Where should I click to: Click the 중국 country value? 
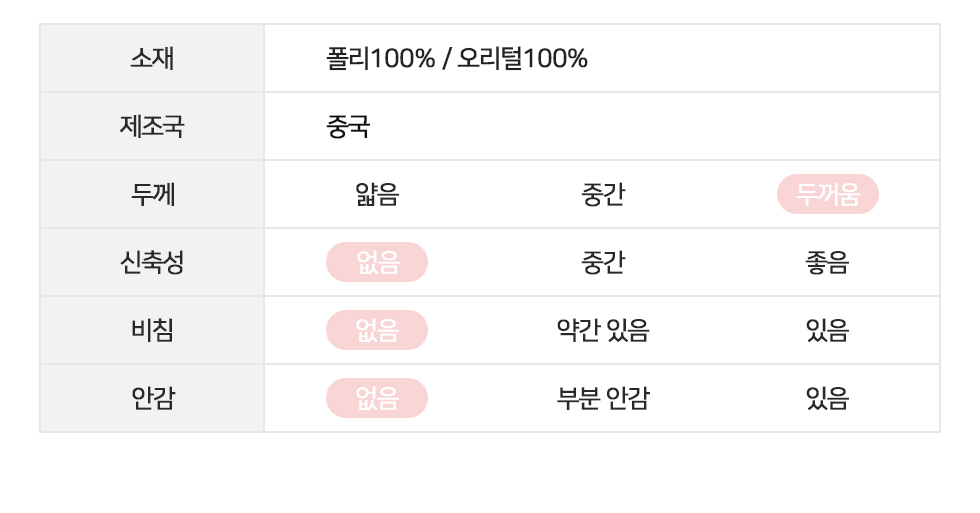click(x=348, y=127)
